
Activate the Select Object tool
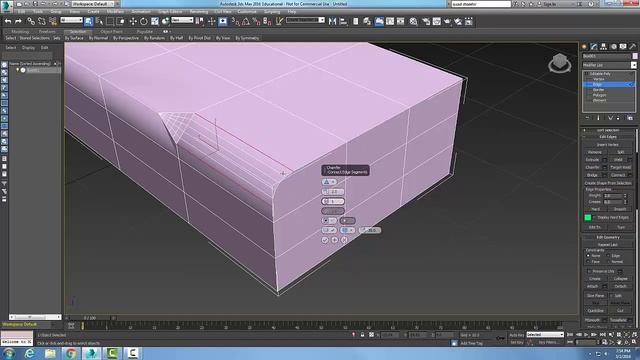(89, 21)
